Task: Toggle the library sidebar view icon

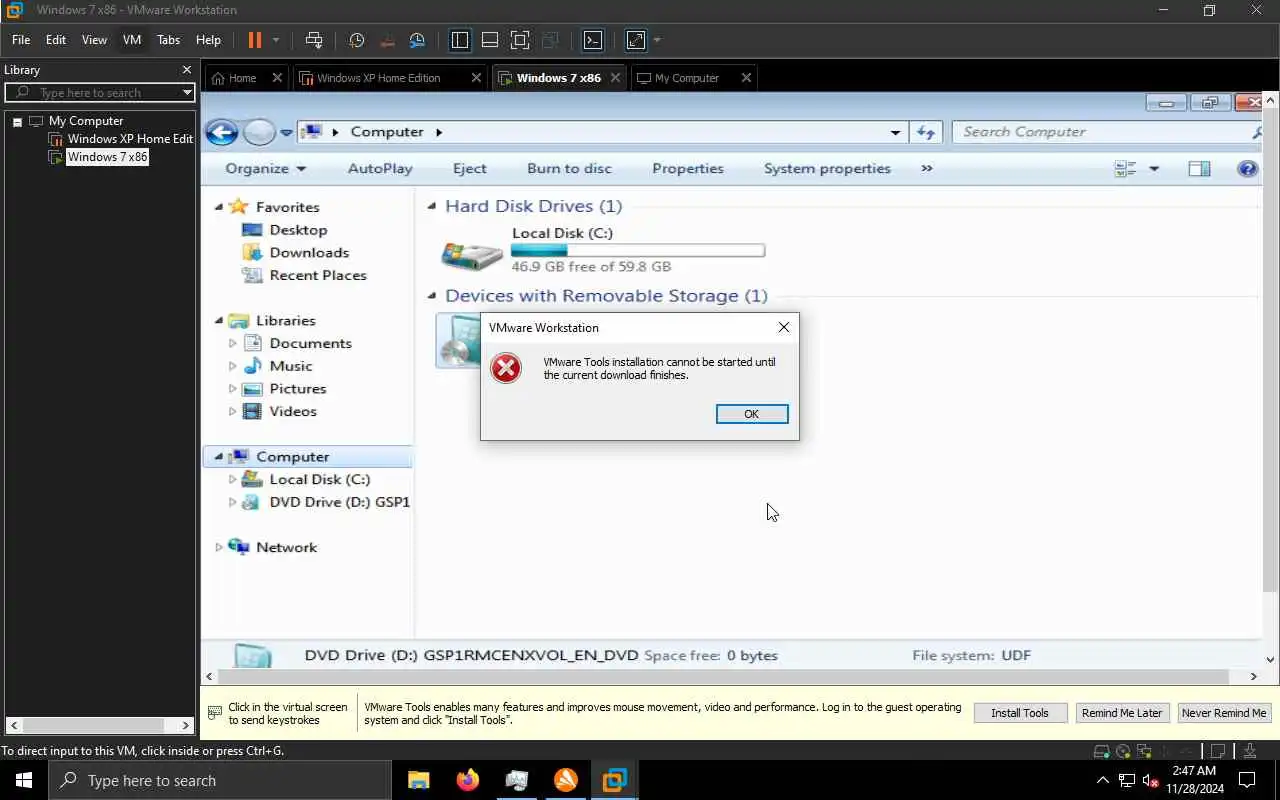Action: click(x=460, y=40)
